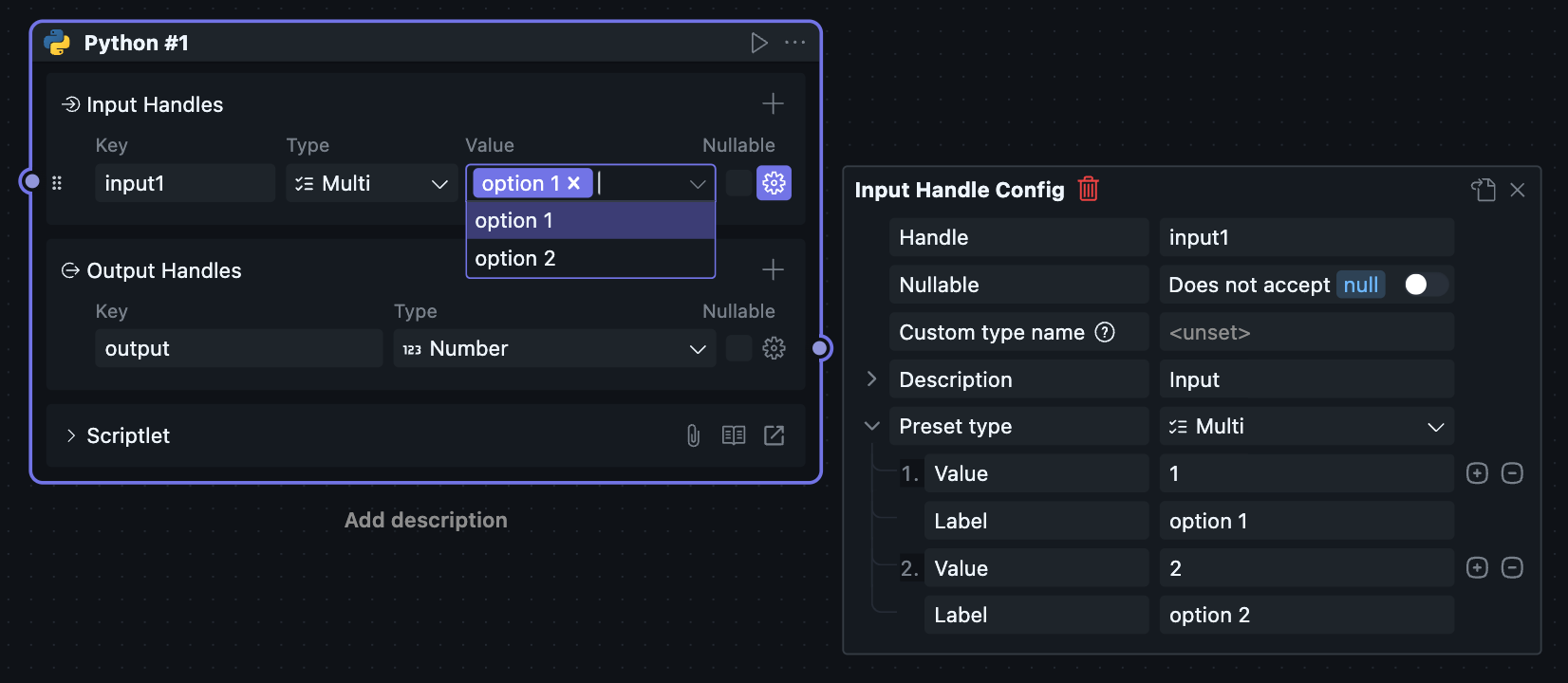The image size is (1568, 683).
Task: Expand the Scriptlet section
Action: [x=71, y=435]
